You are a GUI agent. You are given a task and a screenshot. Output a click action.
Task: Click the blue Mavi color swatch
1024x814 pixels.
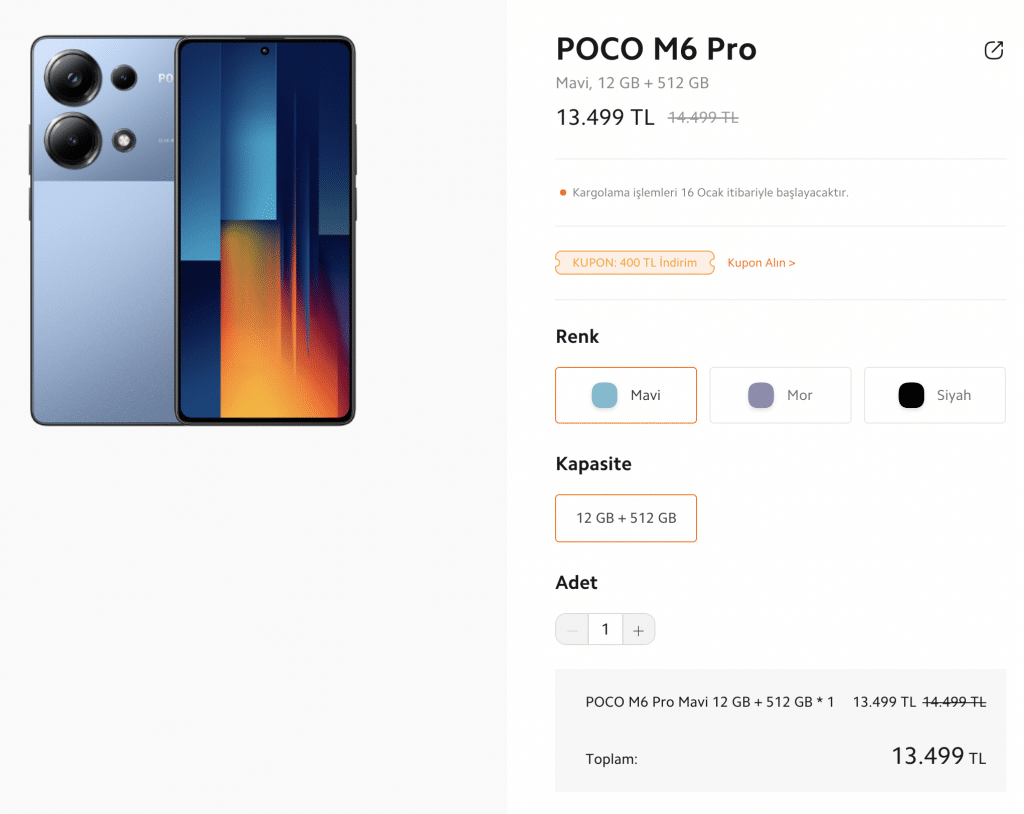point(604,395)
